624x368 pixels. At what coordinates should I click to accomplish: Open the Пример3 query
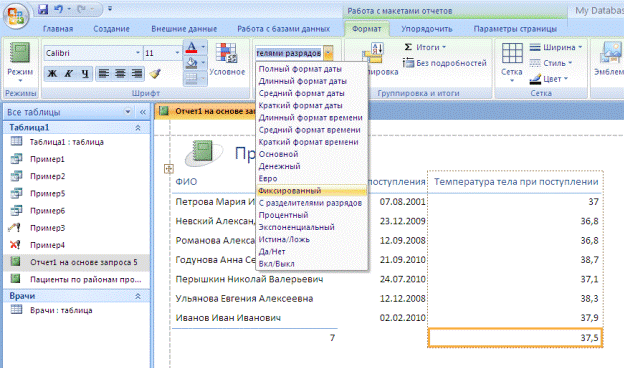coord(76,228)
